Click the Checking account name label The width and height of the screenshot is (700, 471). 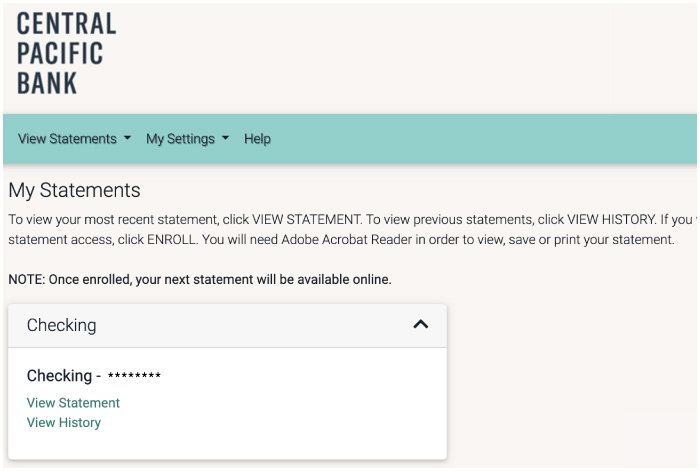tap(59, 376)
